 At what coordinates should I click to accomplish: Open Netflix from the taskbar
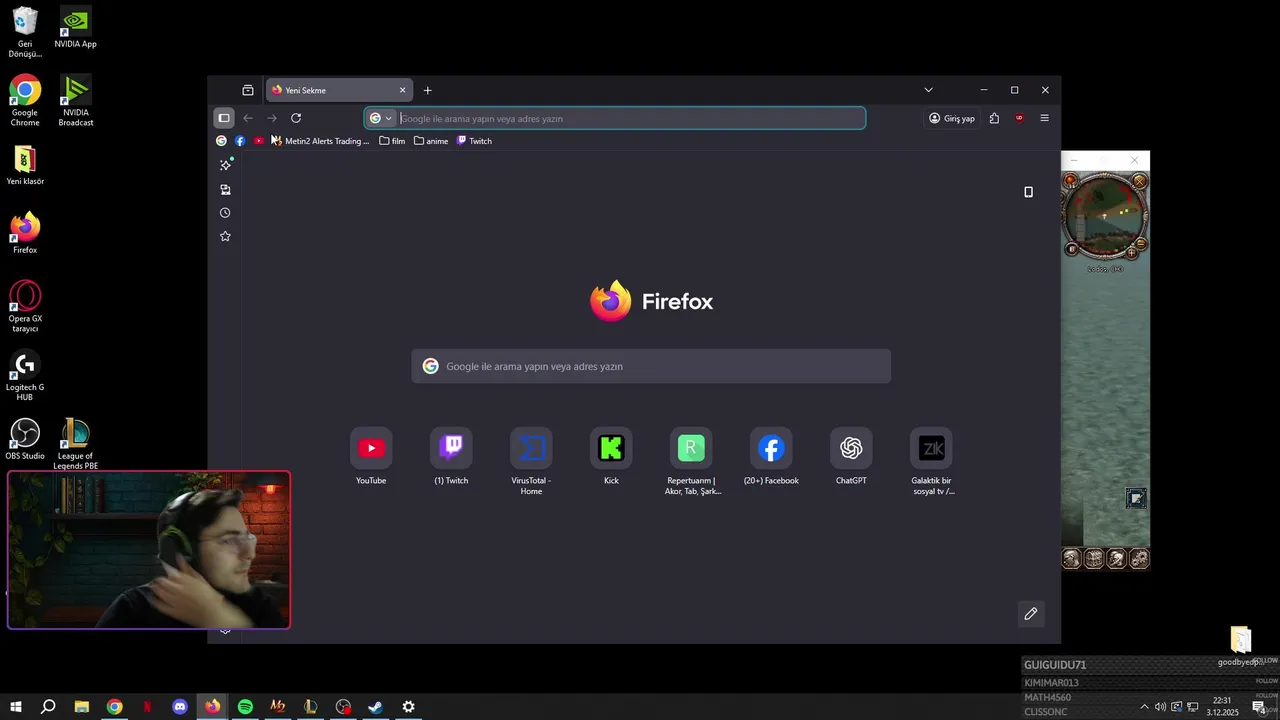(147, 707)
